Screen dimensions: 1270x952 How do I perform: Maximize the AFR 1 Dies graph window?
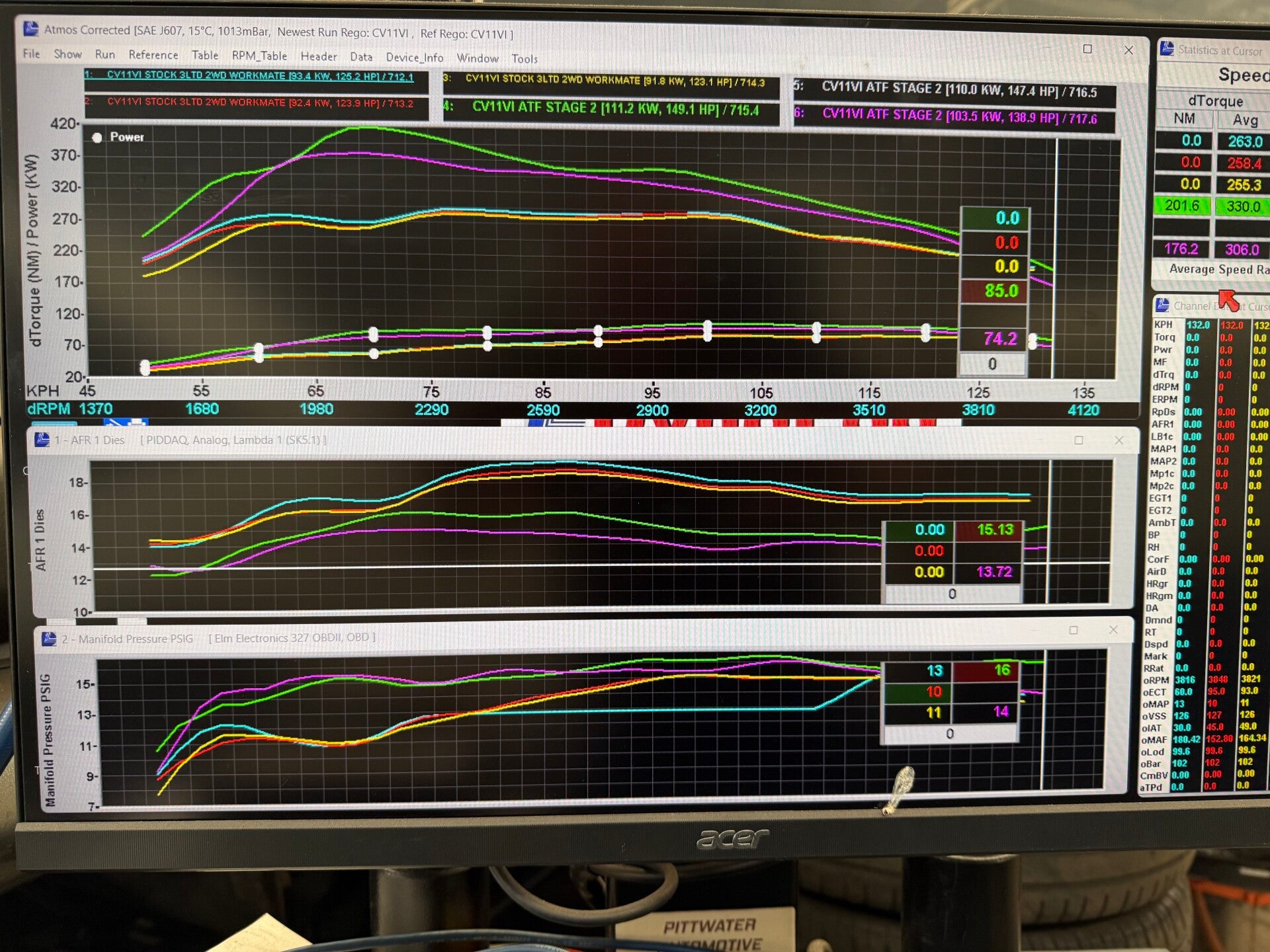(x=1079, y=440)
